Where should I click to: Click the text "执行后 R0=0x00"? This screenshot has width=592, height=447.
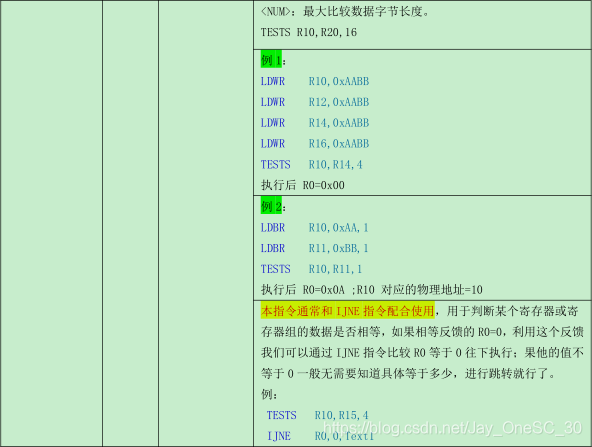coord(302,185)
